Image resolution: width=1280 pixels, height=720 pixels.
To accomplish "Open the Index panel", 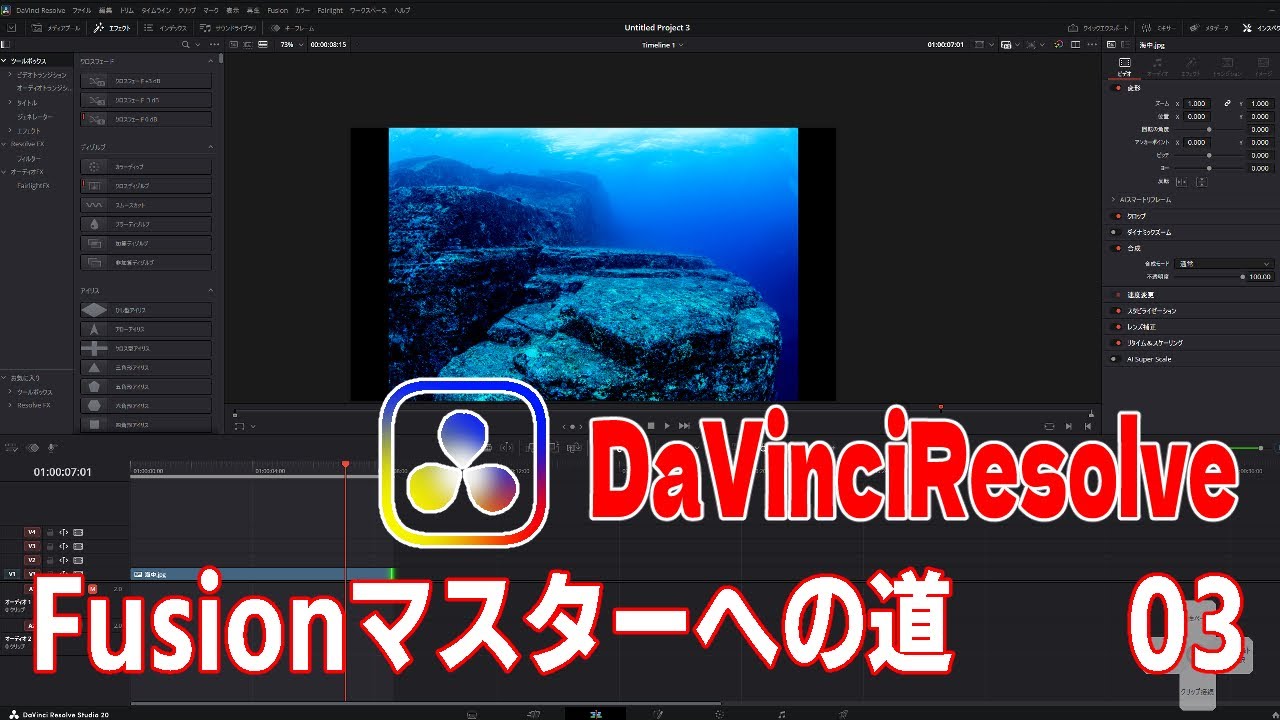I will 166,28.
